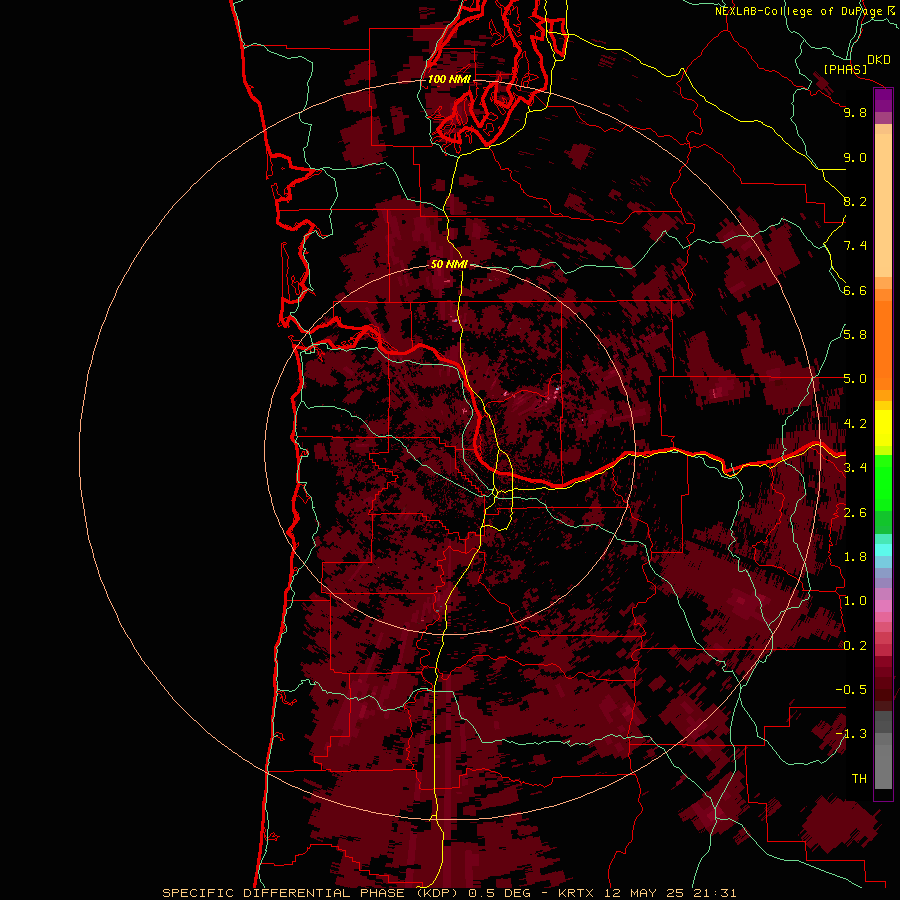
Task: Select the 0.2 scale value
Action: 855,646
